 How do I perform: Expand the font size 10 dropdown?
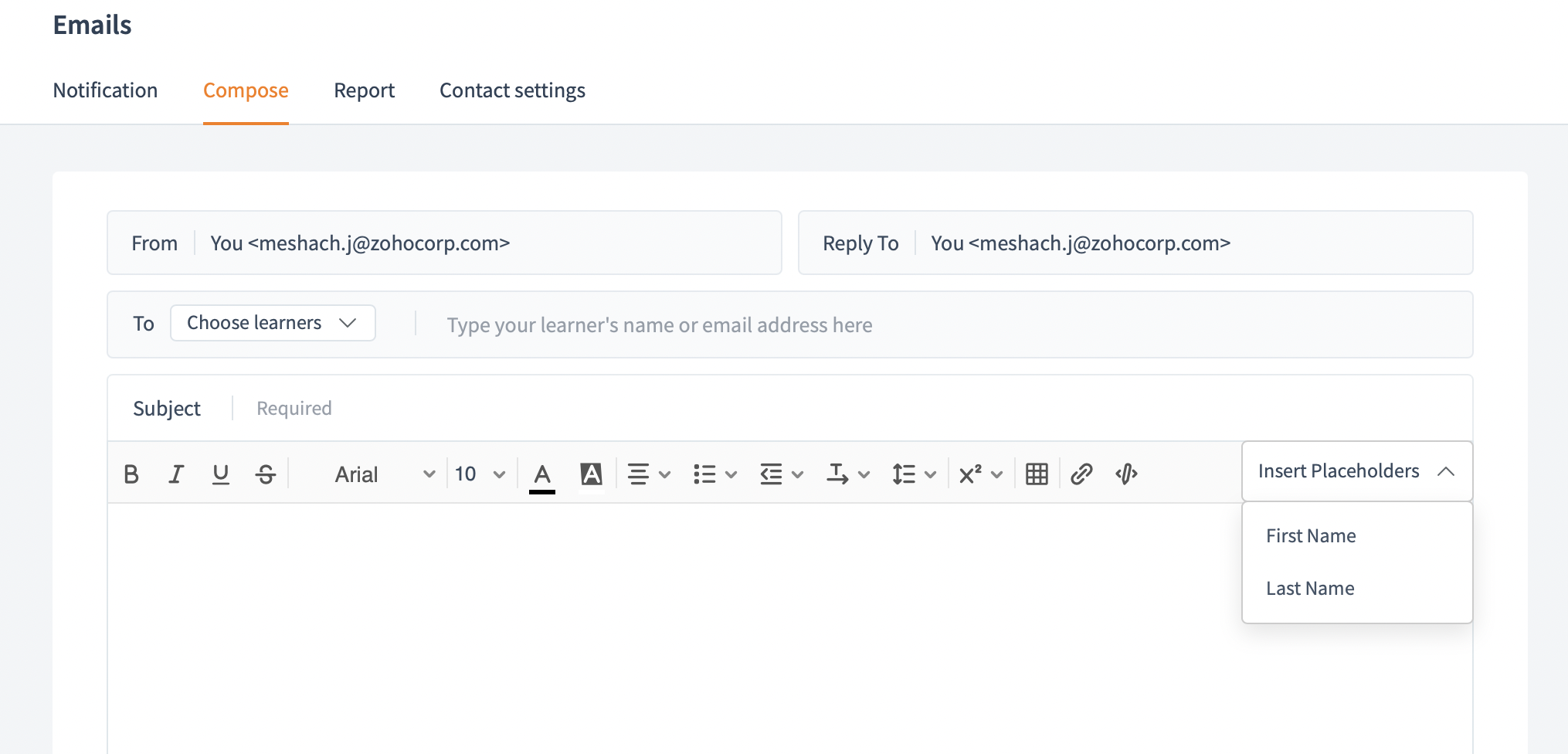pos(480,474)
